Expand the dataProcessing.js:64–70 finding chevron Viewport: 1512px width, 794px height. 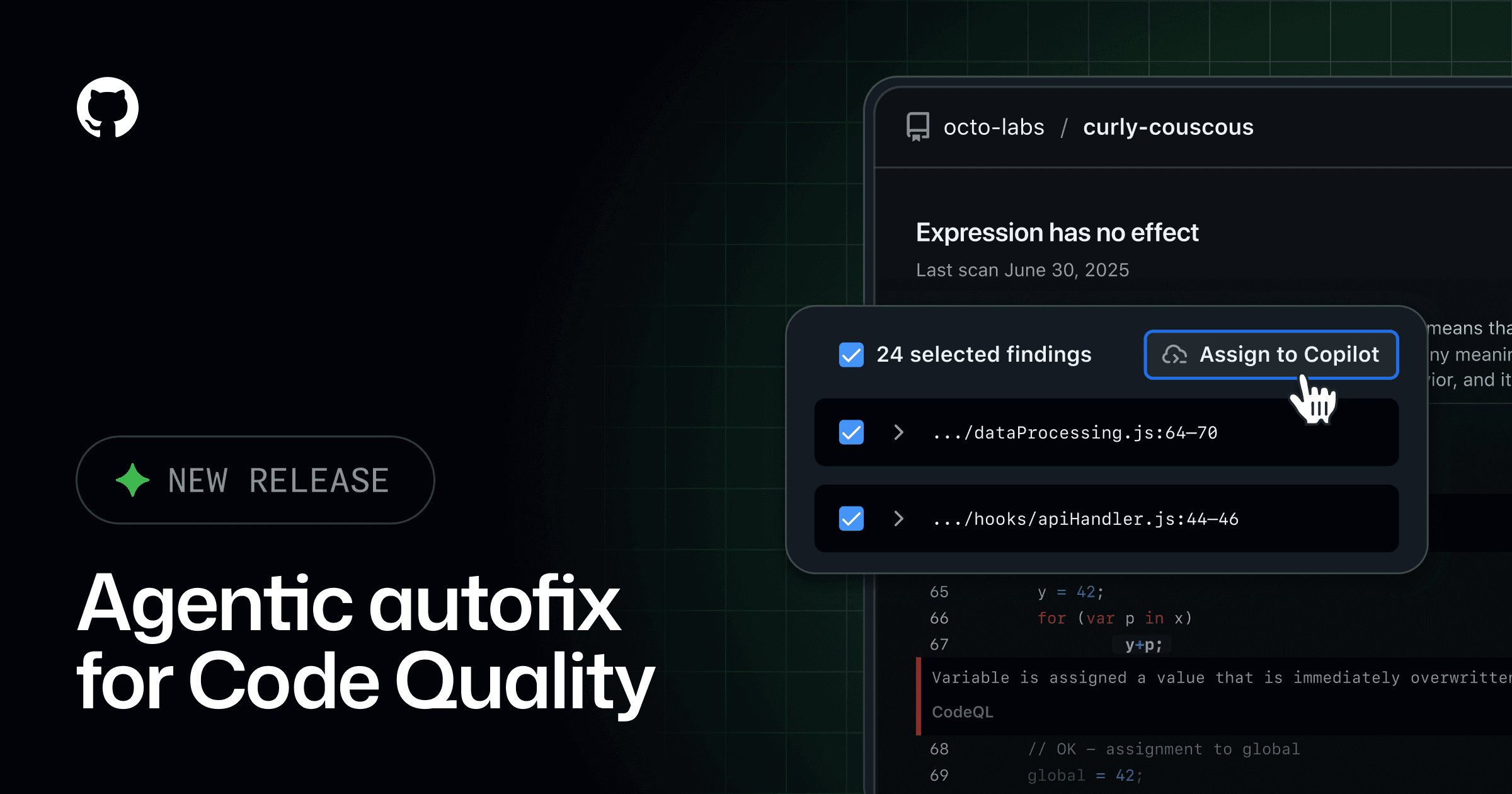899,432
